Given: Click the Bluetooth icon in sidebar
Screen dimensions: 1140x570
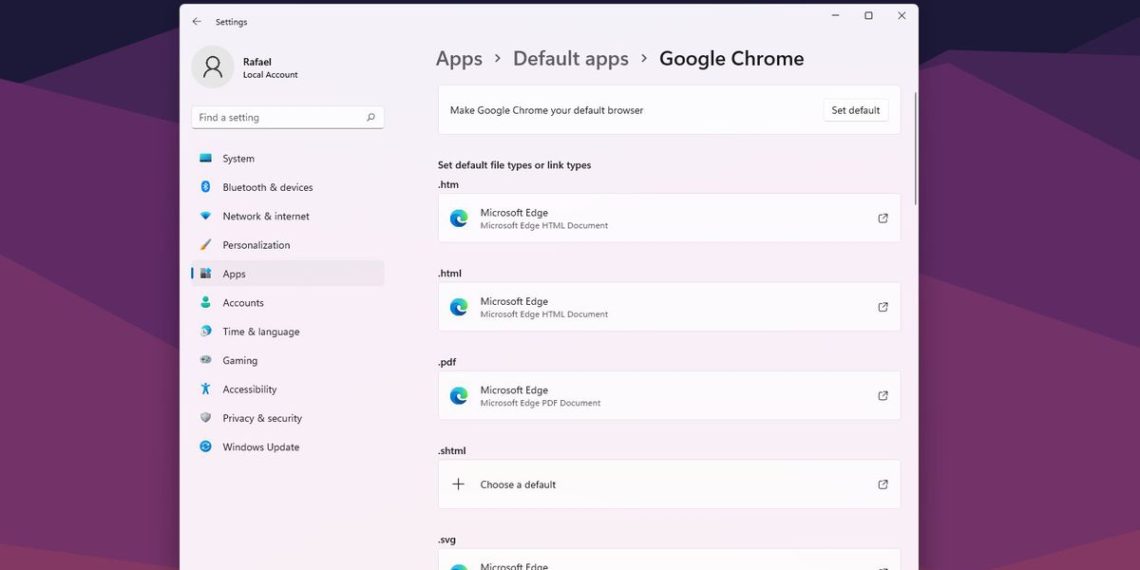Looking at the screenshot, I should [206, 187].
